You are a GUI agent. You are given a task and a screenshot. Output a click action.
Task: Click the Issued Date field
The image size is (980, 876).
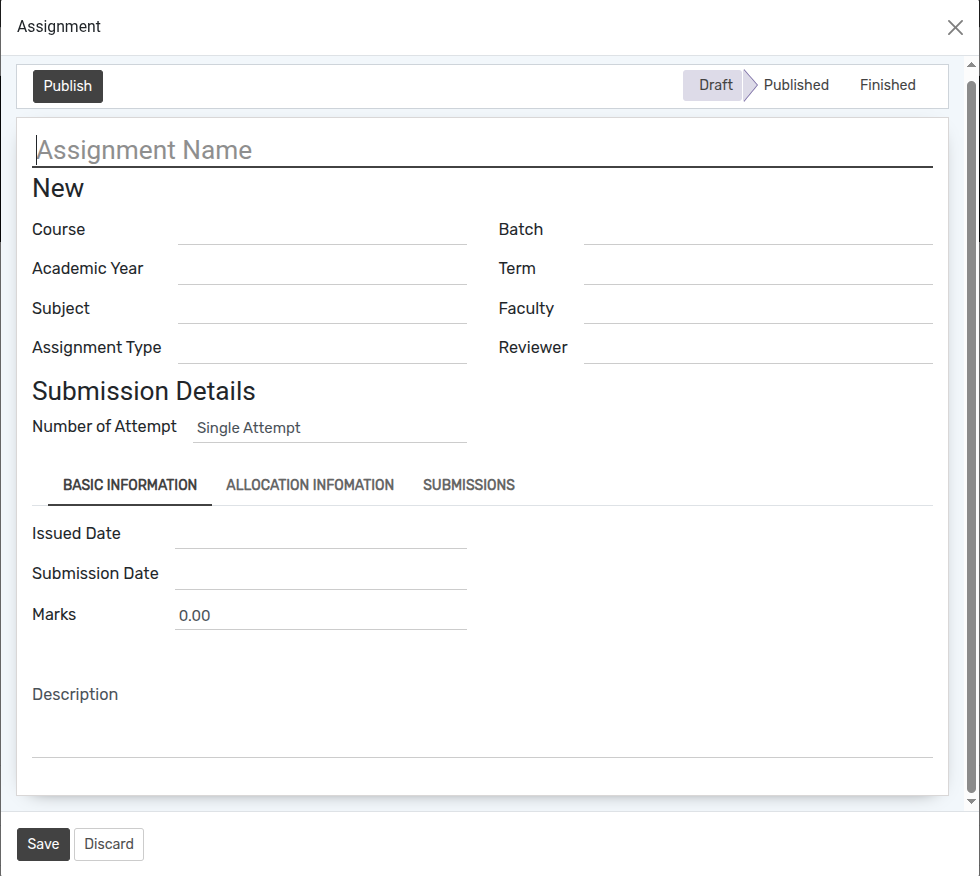point(321,534)
